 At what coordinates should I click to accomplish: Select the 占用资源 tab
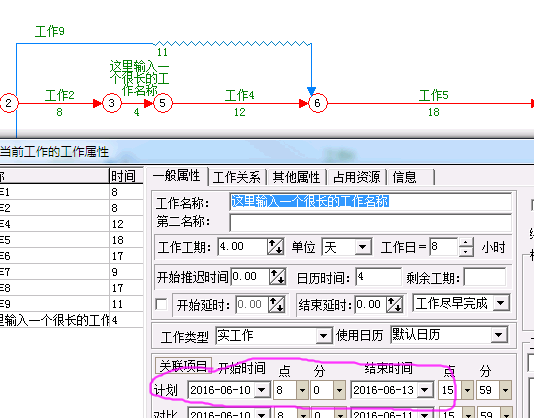tap(356, 177)
